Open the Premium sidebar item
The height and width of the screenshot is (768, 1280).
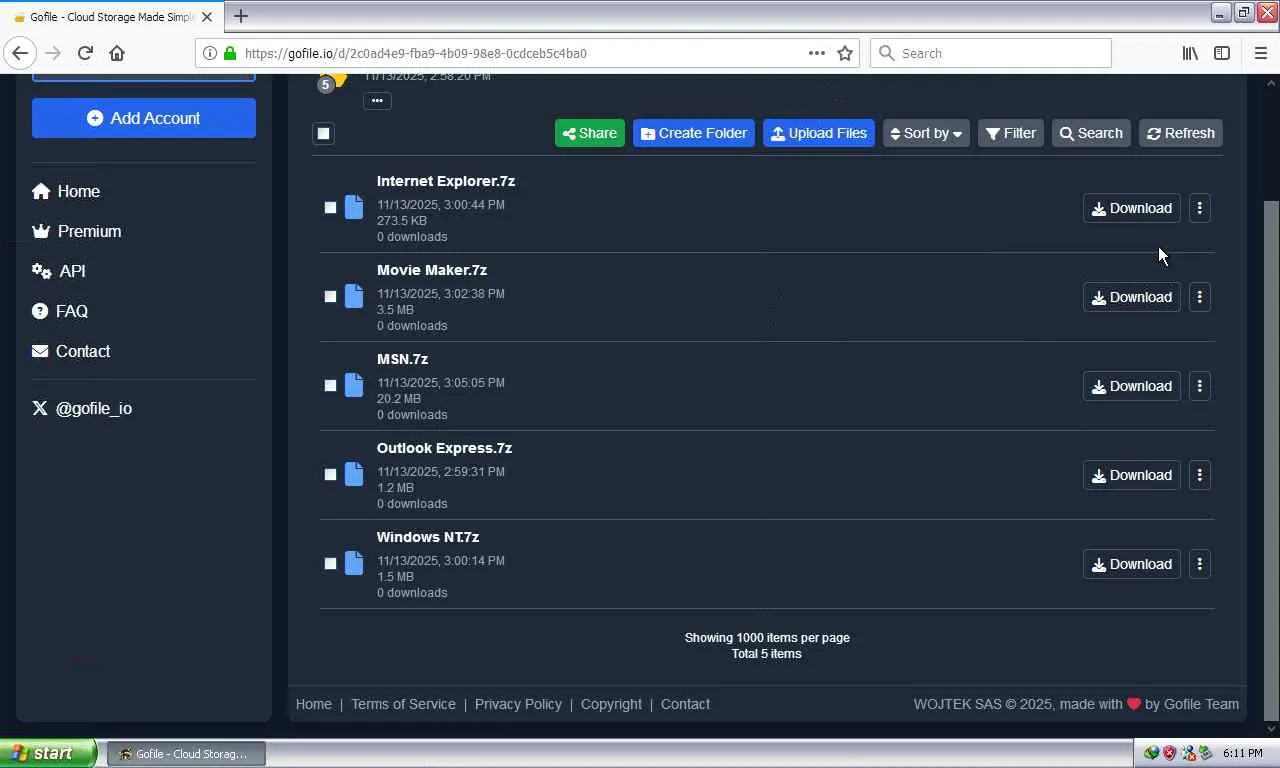click(77, 231)
